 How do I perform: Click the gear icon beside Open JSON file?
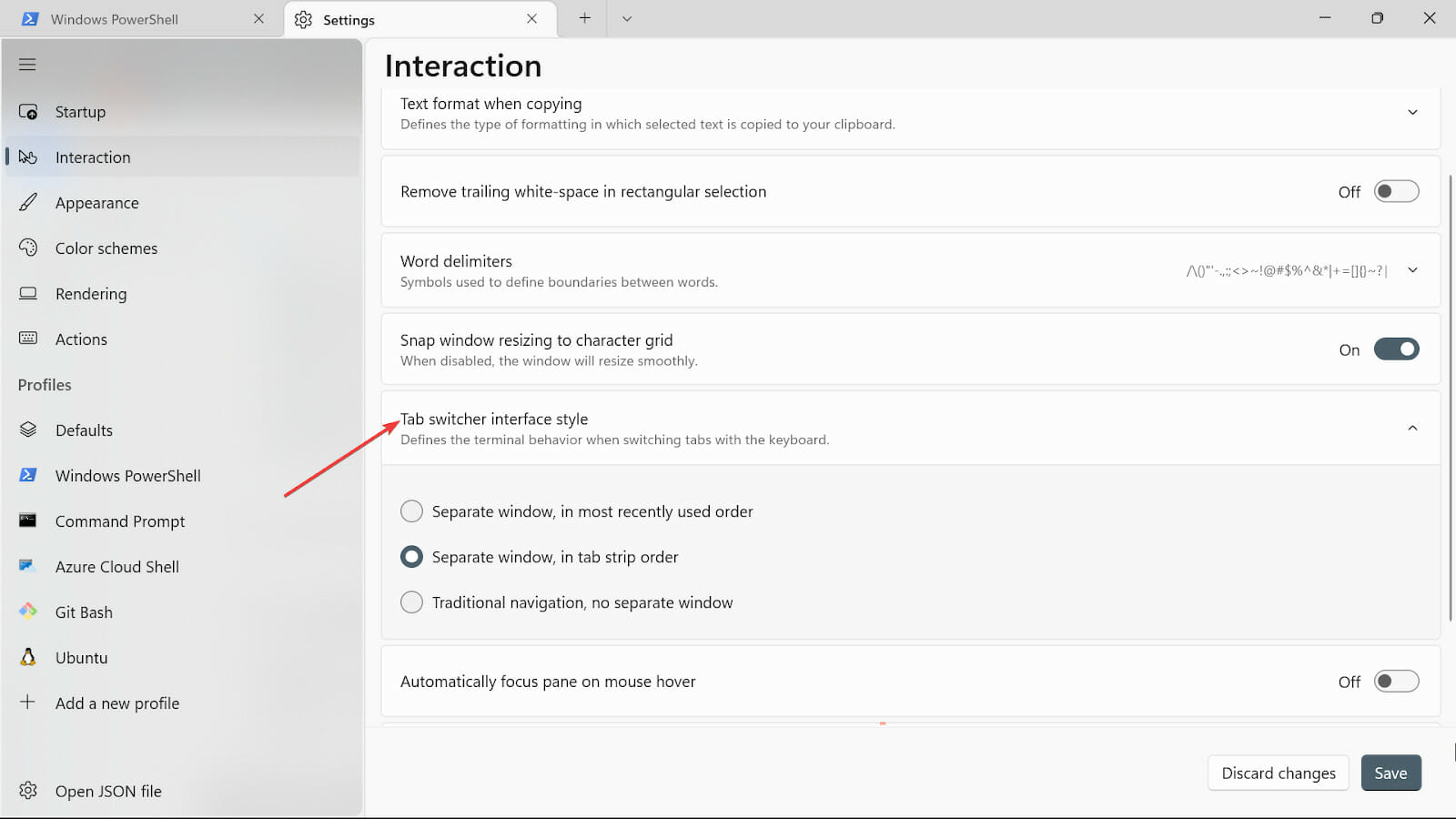28,791
